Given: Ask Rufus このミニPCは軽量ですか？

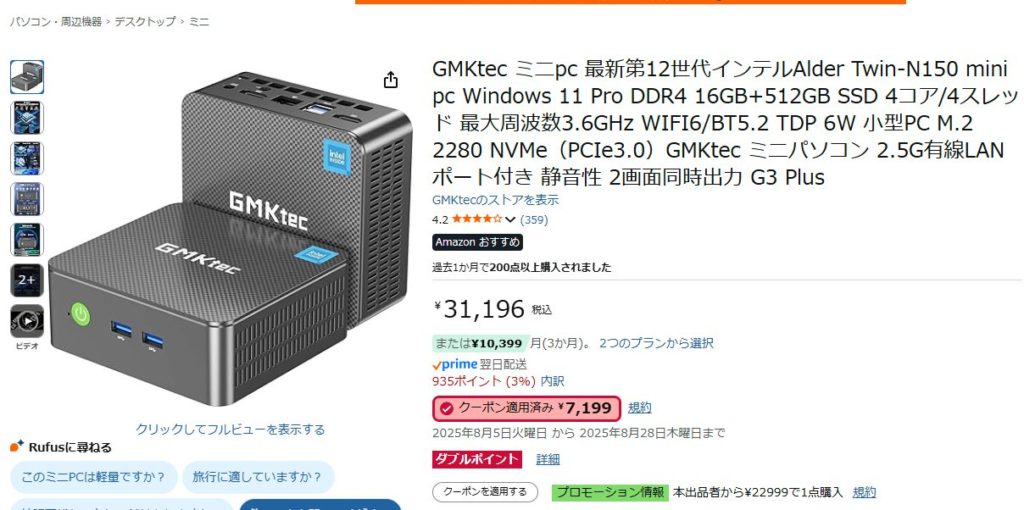Looking at the screenshot, I should point(93,477).
